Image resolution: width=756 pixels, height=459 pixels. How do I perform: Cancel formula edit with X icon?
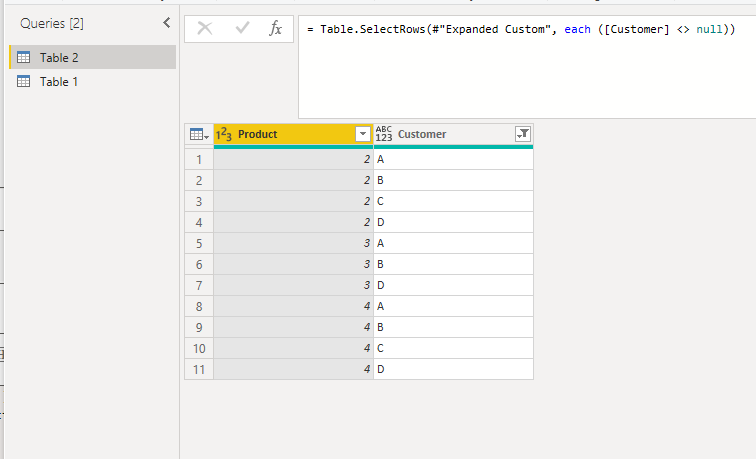click(x=205, y=28)
